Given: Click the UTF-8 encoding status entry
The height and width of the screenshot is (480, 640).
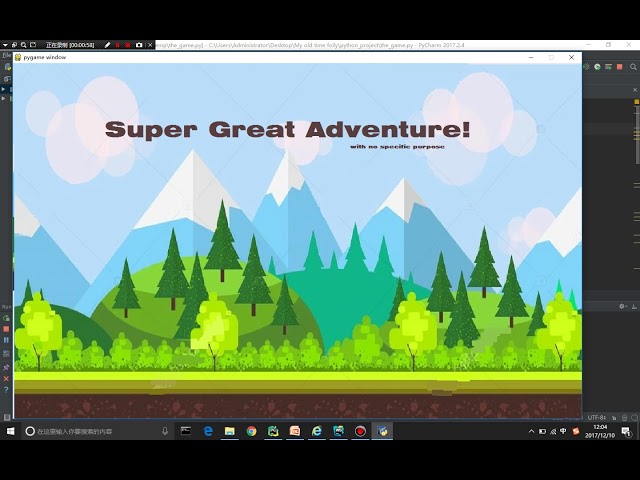Looking at the screenshot, I should [x=597, y=418].
